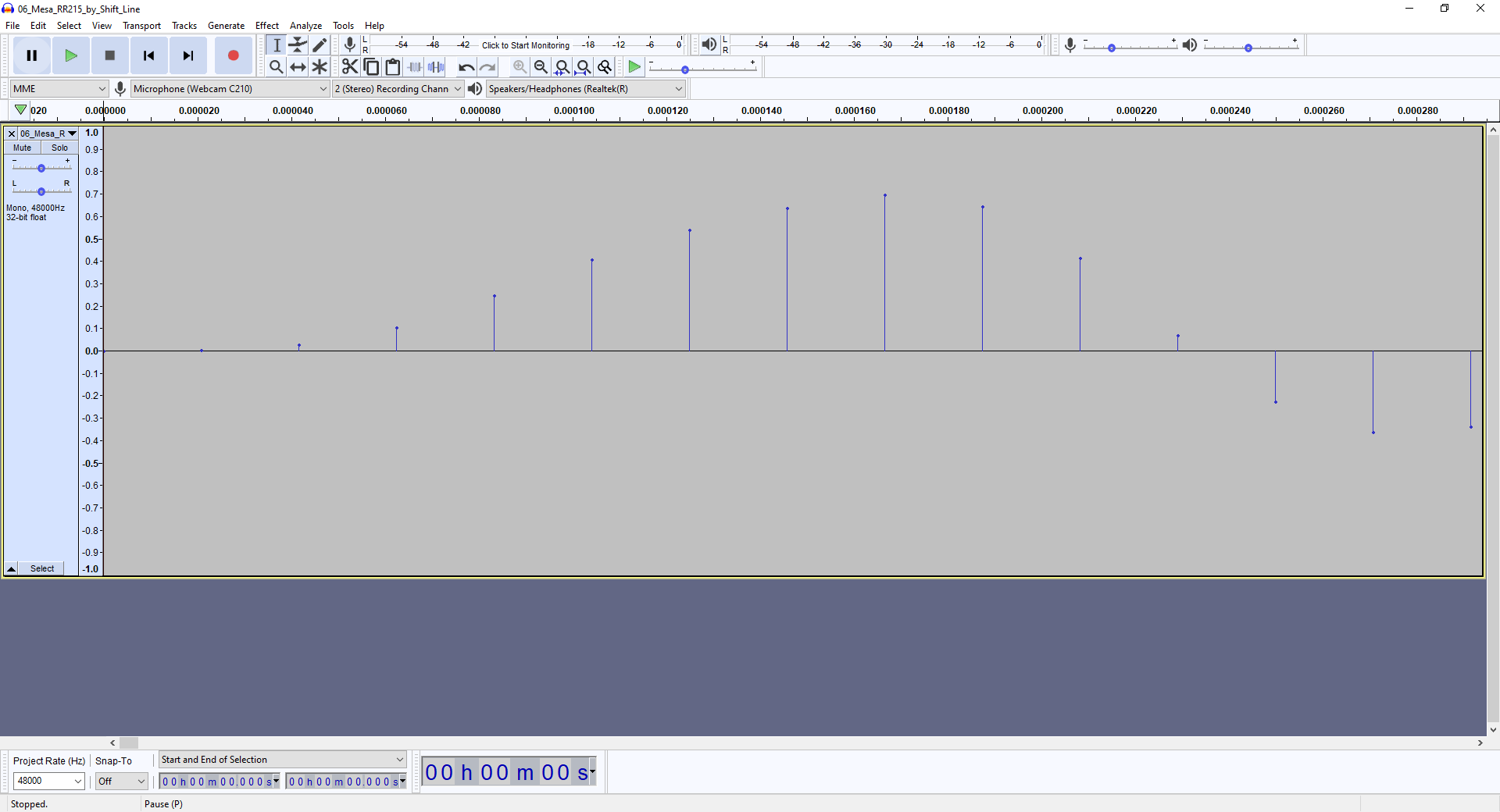Click the Silence audio icon
Screen dimensions: 1500x812
436,67
